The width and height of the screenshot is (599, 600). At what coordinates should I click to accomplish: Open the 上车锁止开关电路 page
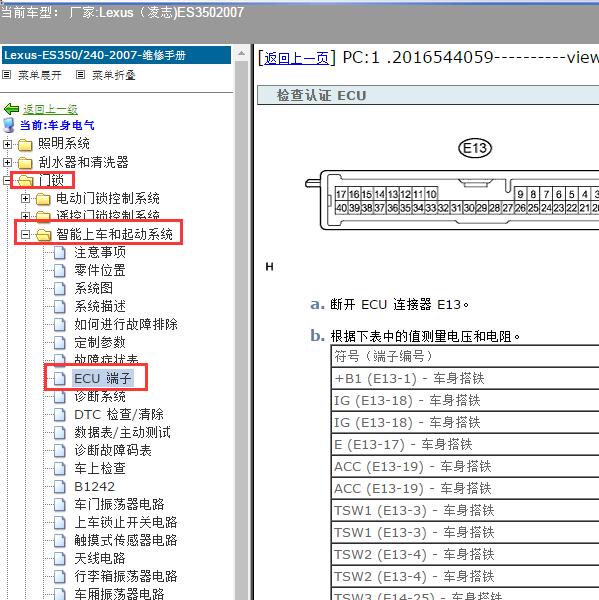tap(126, 522)
